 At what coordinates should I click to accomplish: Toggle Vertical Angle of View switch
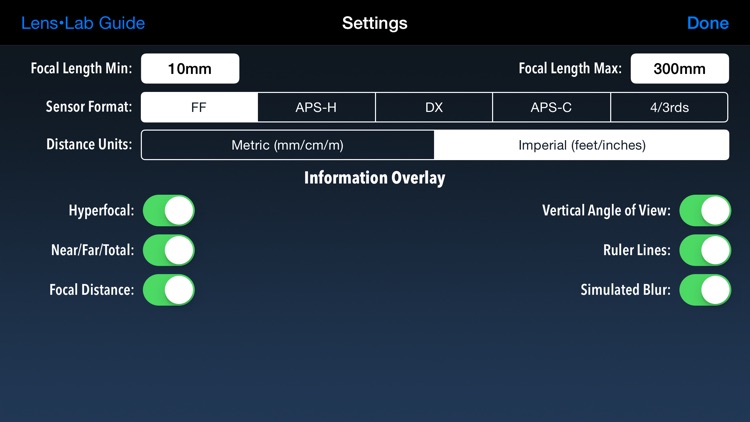(x=705, y=211)
